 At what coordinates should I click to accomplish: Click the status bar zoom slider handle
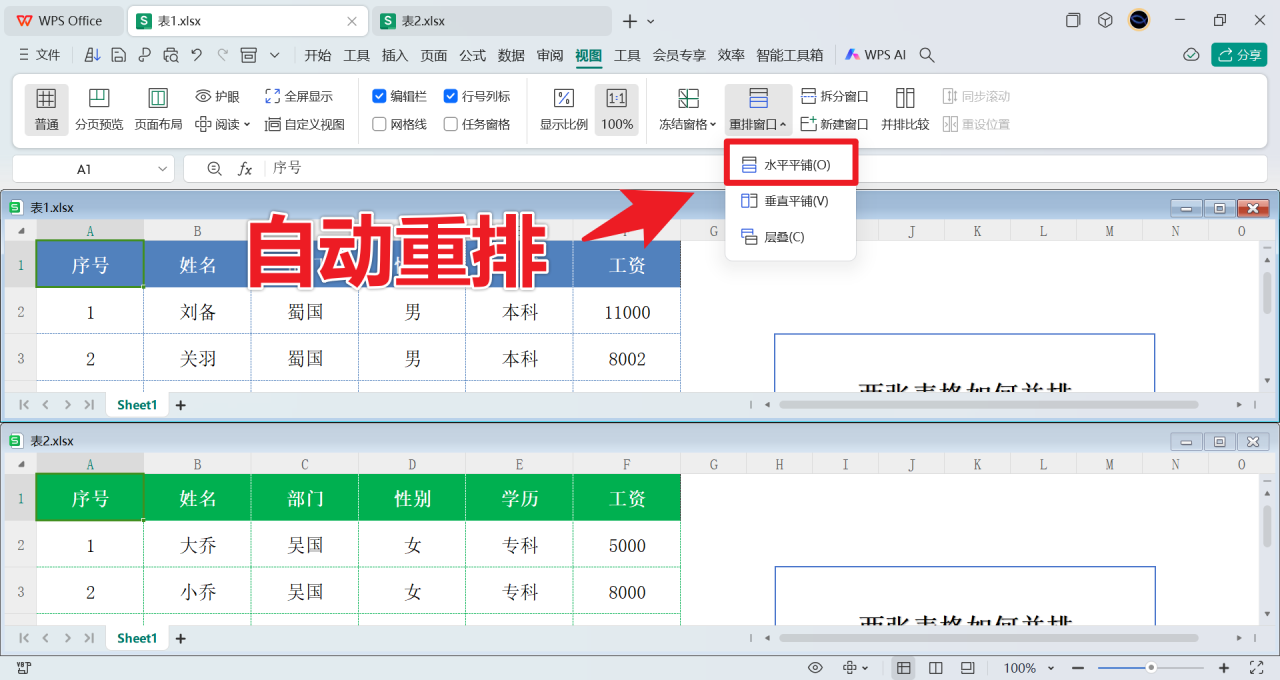[1151, 668]
